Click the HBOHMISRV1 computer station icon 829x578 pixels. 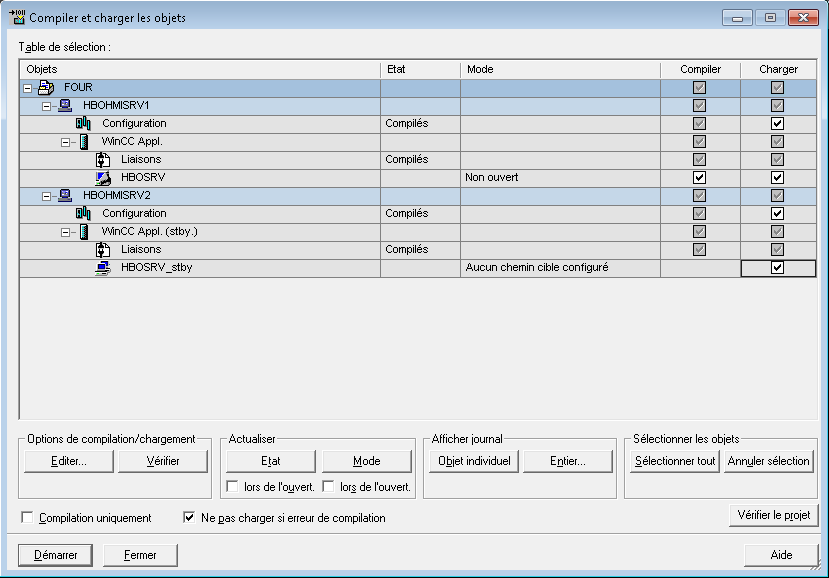[65, 106]
